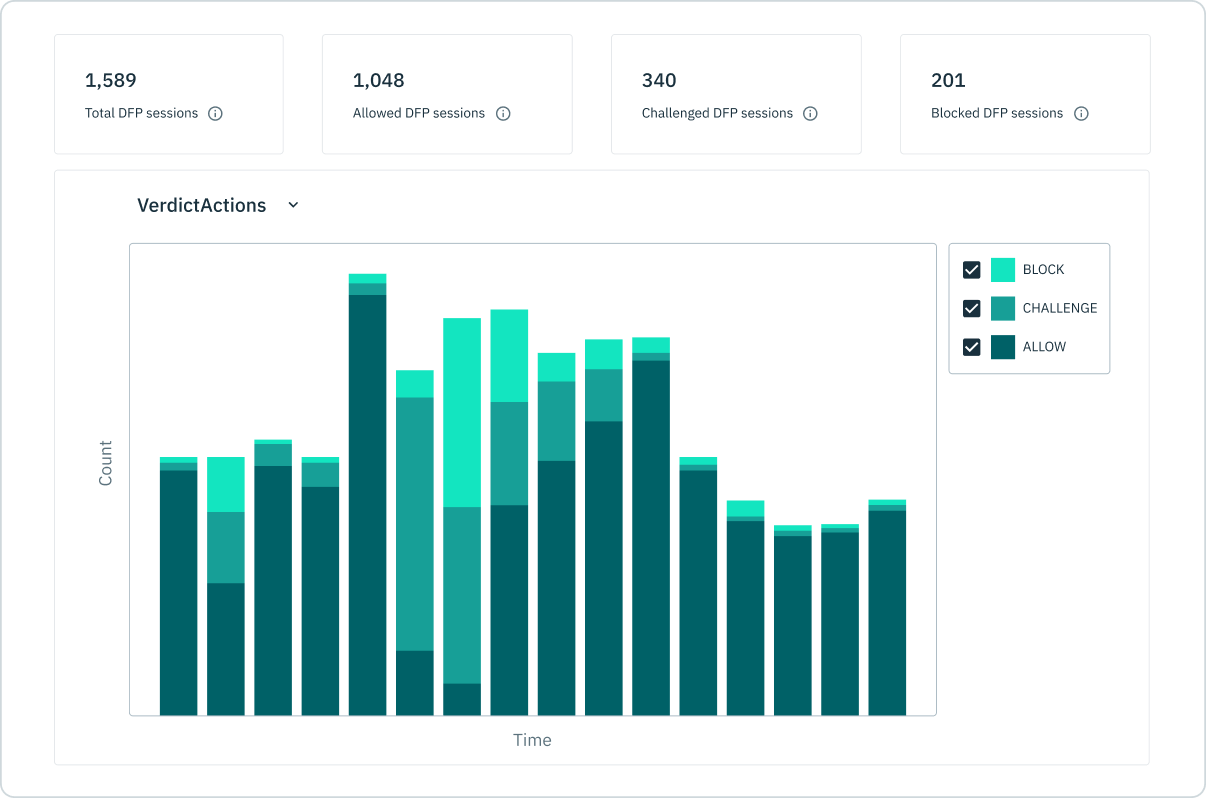The height and width of the screenshot is (798, 1206).
Task: Click the ALLOW legend color swatch
Action: coord(1003,347)
